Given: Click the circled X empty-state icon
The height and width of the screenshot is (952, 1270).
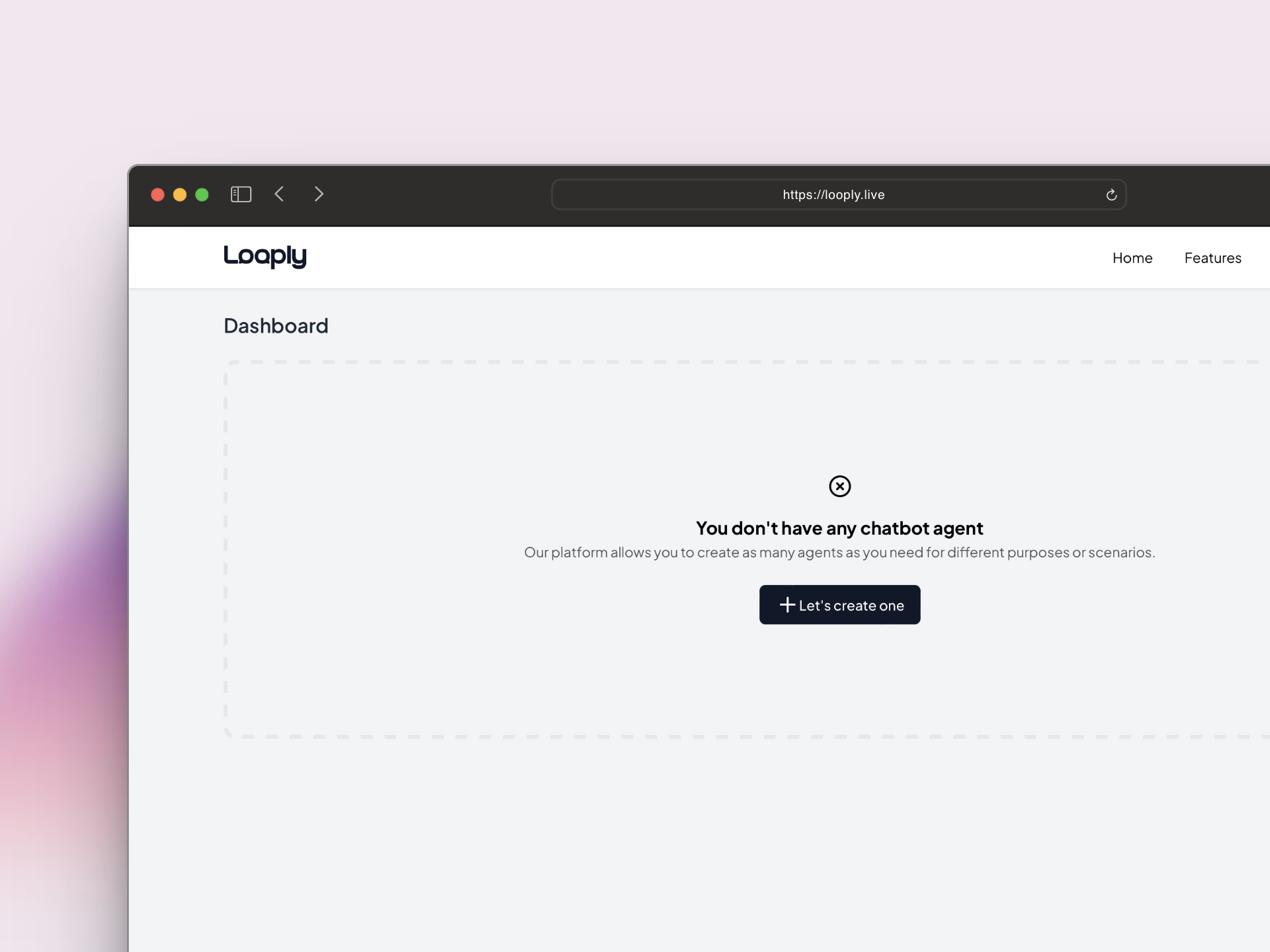Looking at the screenshot, I should [839, 487].
